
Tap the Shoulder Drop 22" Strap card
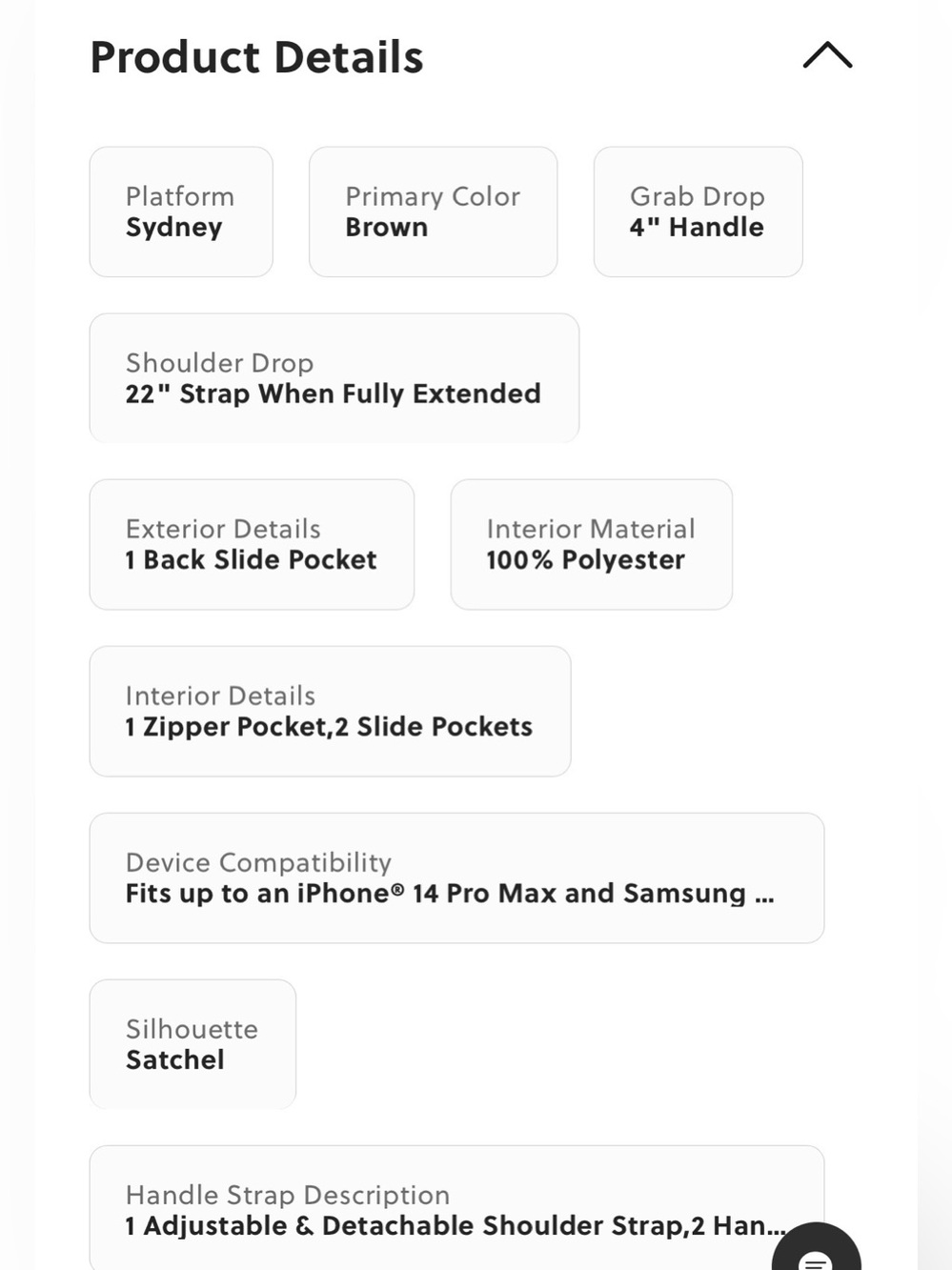click(x=334, y=378)
